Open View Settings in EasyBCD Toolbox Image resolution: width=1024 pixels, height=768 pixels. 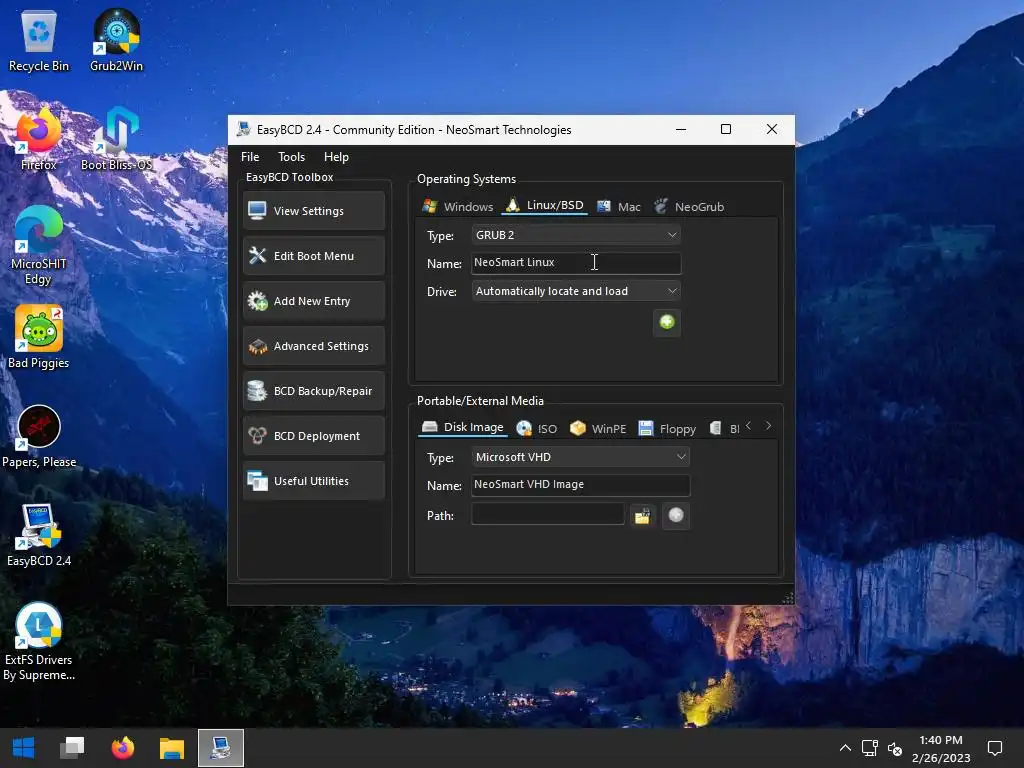click(x=313, y=211)
